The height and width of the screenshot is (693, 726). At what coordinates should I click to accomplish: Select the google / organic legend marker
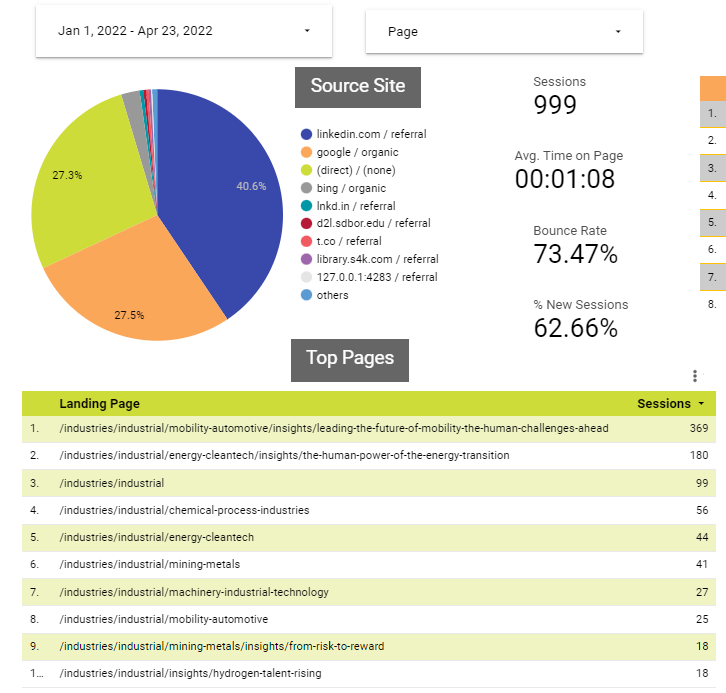(306, 152)
